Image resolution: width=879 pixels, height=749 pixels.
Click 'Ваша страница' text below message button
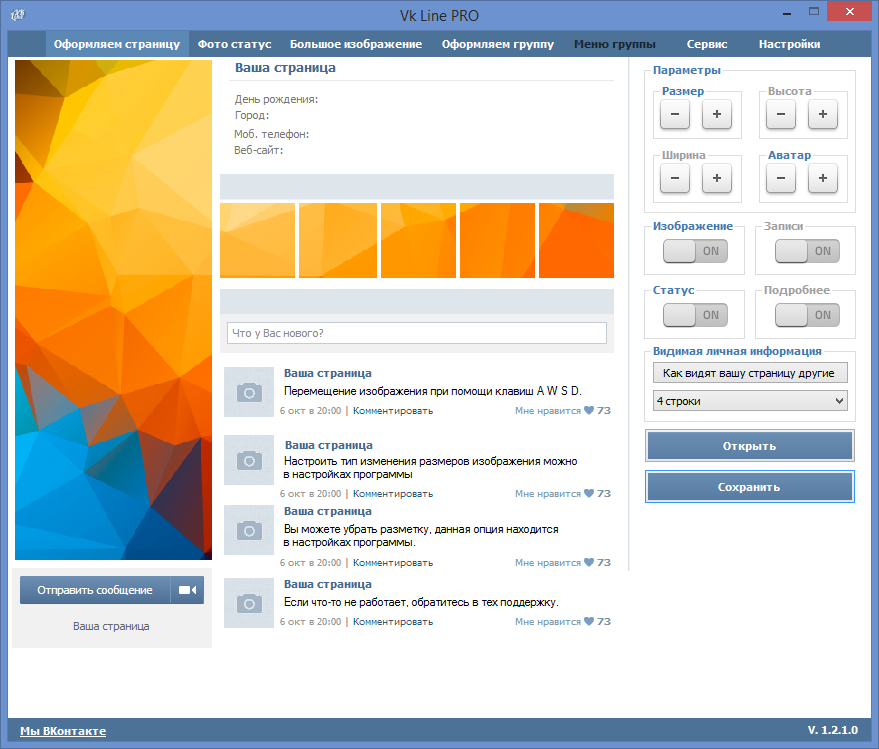click(111, 626)
